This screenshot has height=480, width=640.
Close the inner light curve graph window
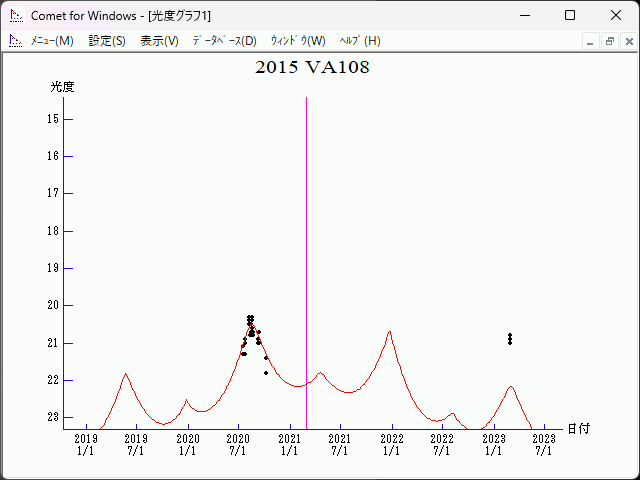(628, 41)
